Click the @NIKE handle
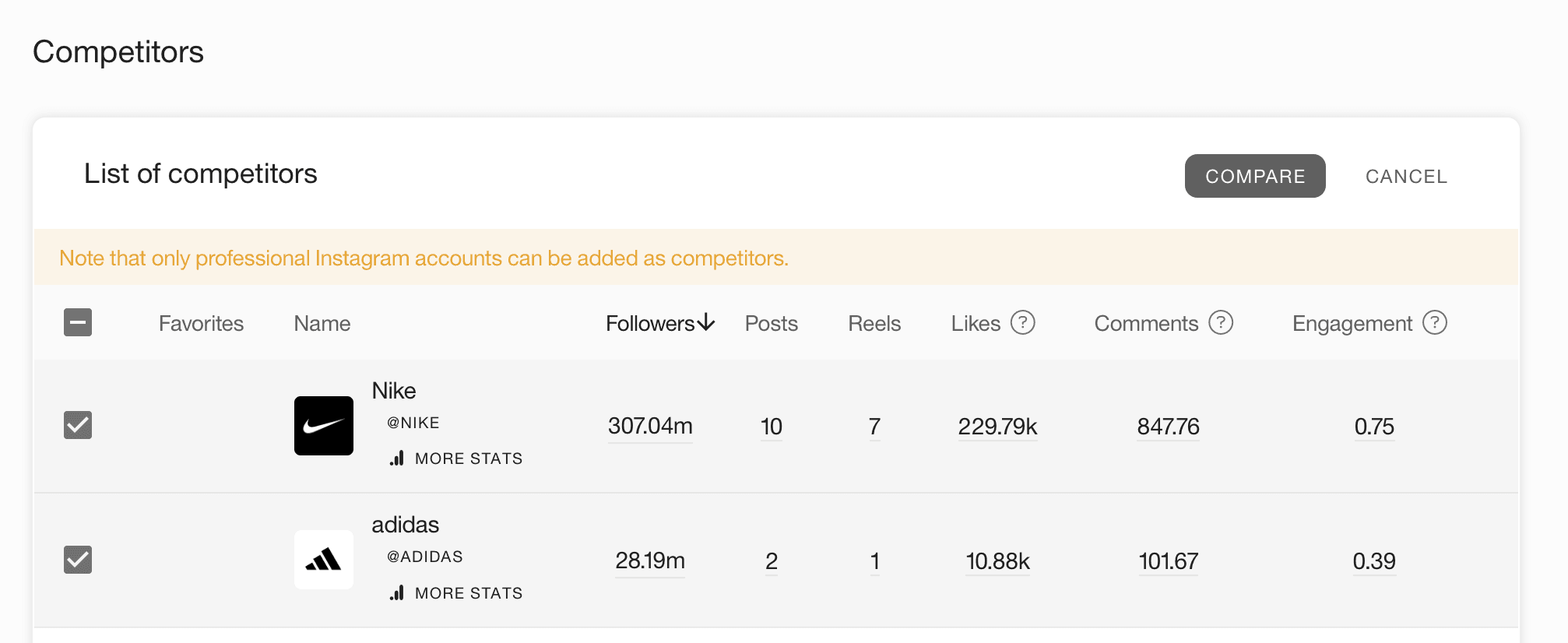Screen dimensions: 1568x643 click(413, 423)
